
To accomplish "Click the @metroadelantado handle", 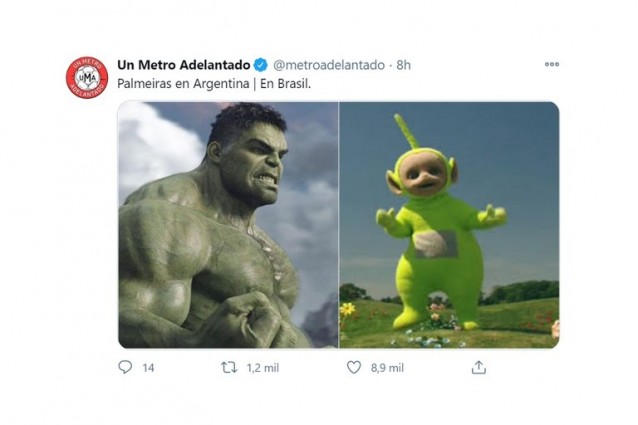I will coord(328,65).
